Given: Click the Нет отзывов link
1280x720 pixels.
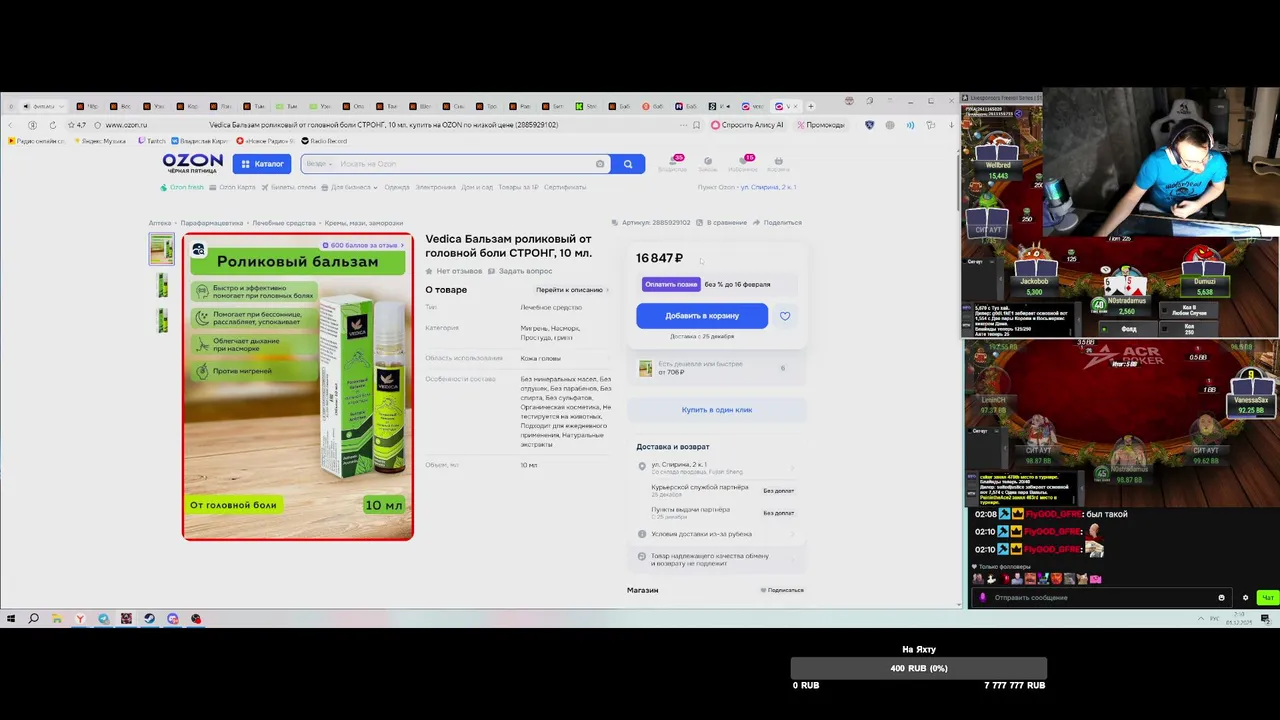Looking at the screenshot, I should pos(454,271).
